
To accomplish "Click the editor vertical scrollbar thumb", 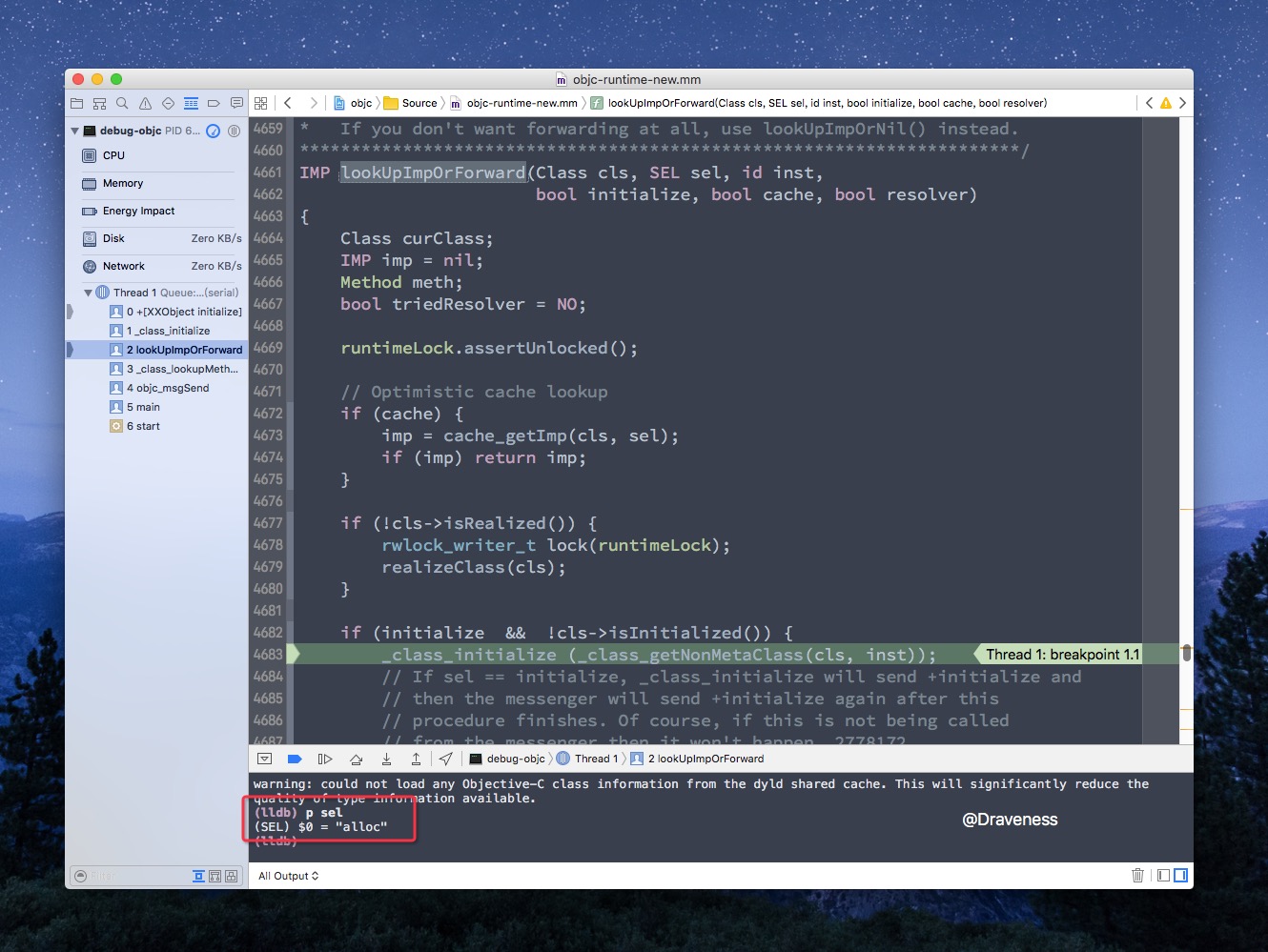I will [x=1186, y=653].
